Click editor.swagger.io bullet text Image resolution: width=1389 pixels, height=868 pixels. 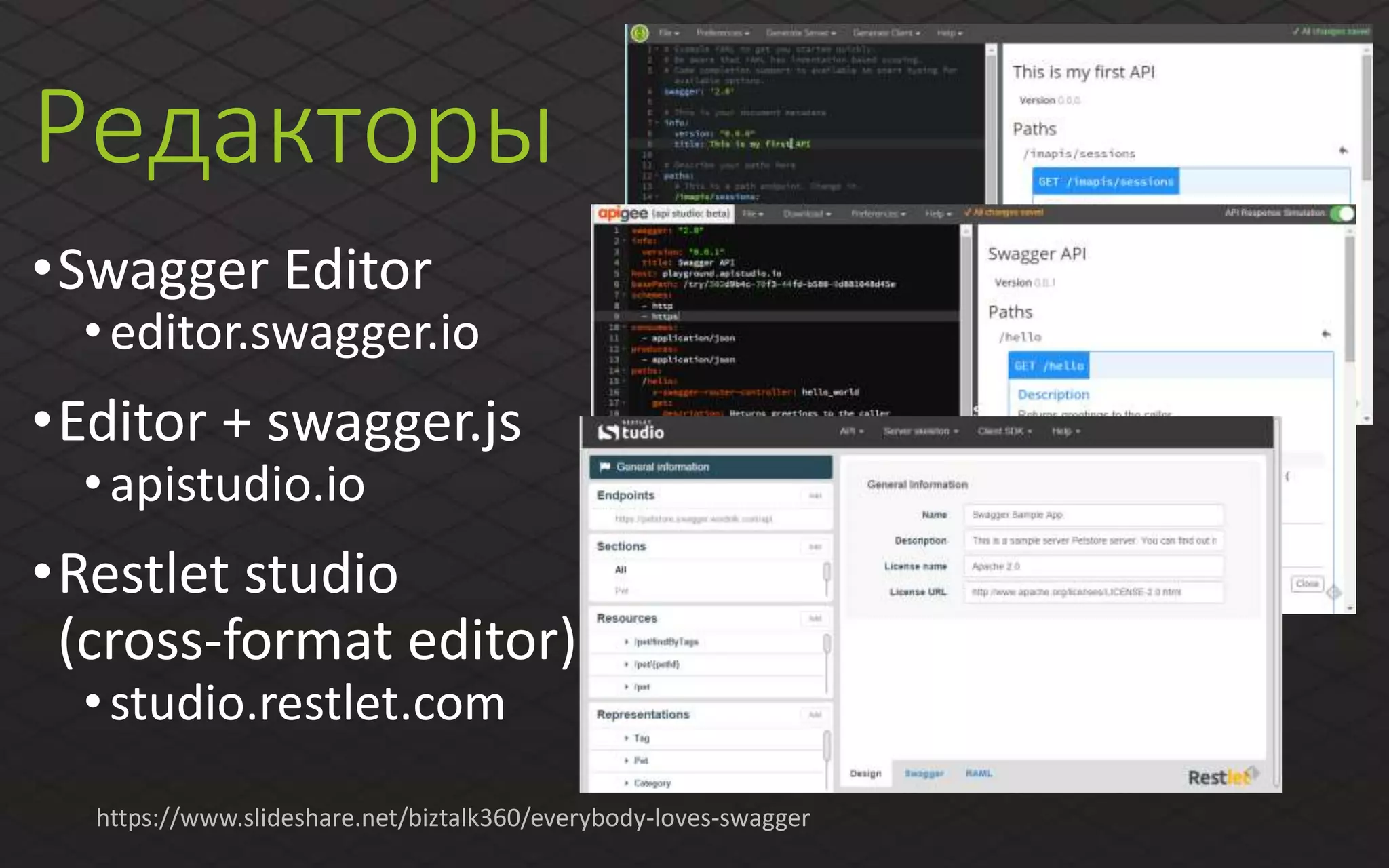pos(294,333)
